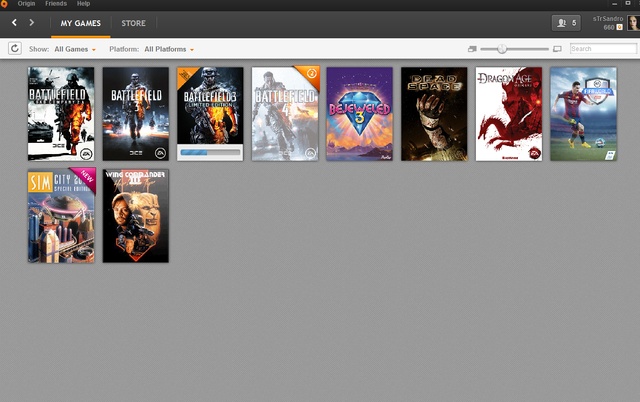This screenshot has width=640, height=402.
Task: Click the small tile size icon
Action: tap(472, 49)
